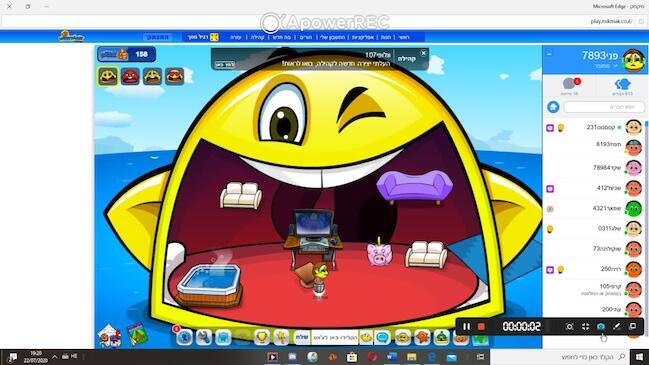Screen dimensions: 649x365
Task: Click the trophy icon in the bottom toolbar
Action: point(262,338)
